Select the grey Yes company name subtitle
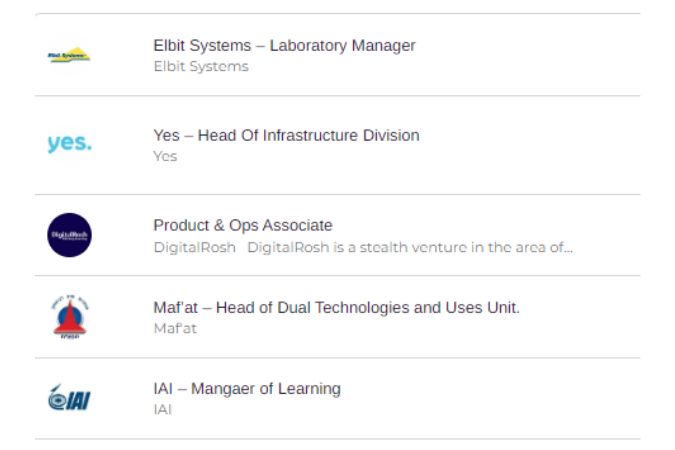 [165, 156]
